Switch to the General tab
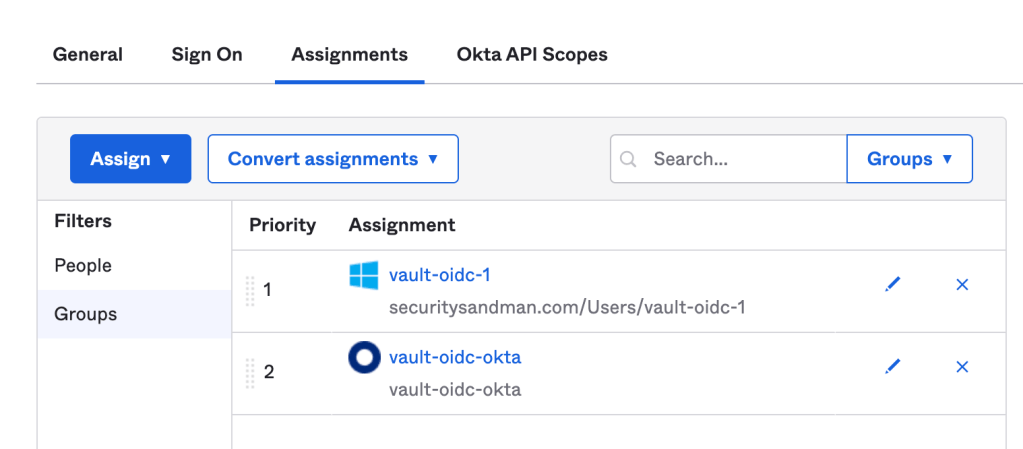Viewport: 1023px width, 449px height. click(88, 54)
